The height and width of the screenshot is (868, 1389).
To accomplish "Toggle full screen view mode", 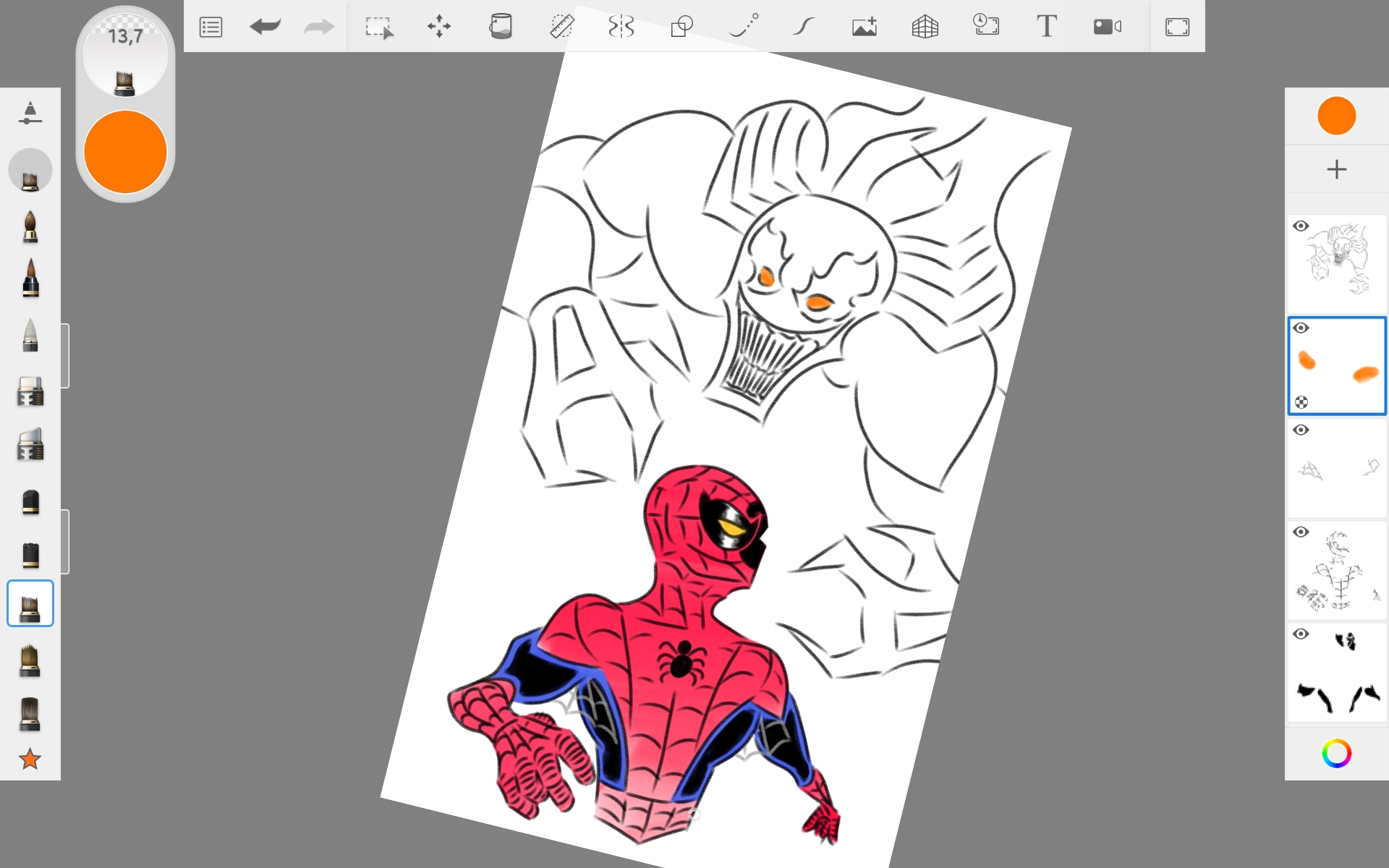I will (x=1177, y=27).
